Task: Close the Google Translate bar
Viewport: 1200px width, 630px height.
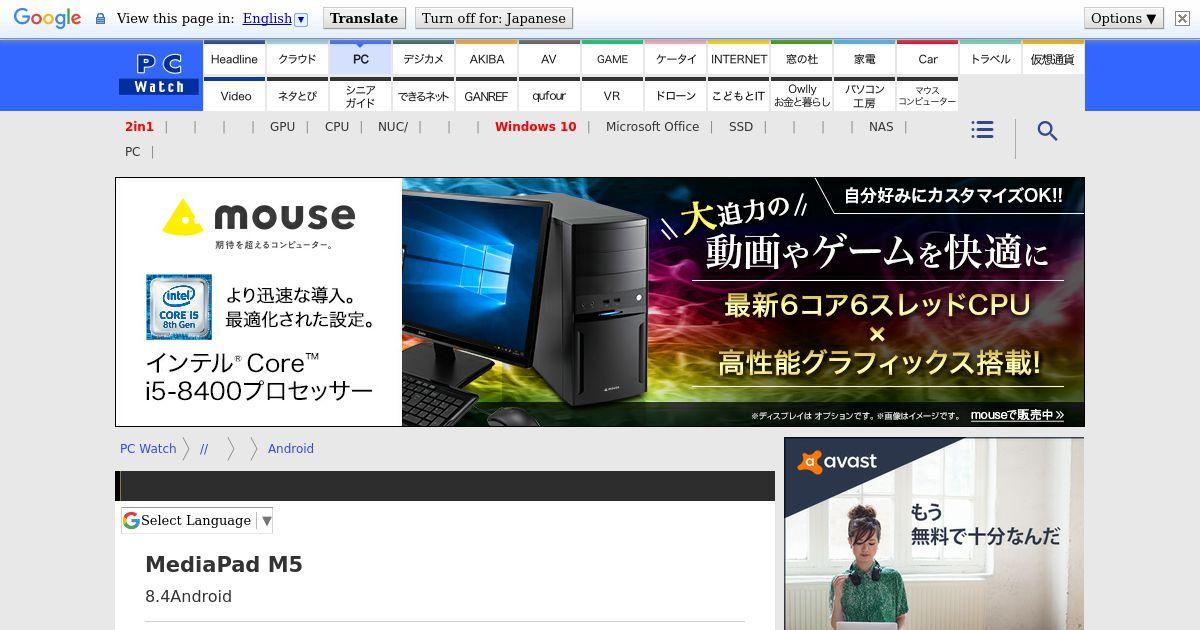Action: [x=1182, y=18]
